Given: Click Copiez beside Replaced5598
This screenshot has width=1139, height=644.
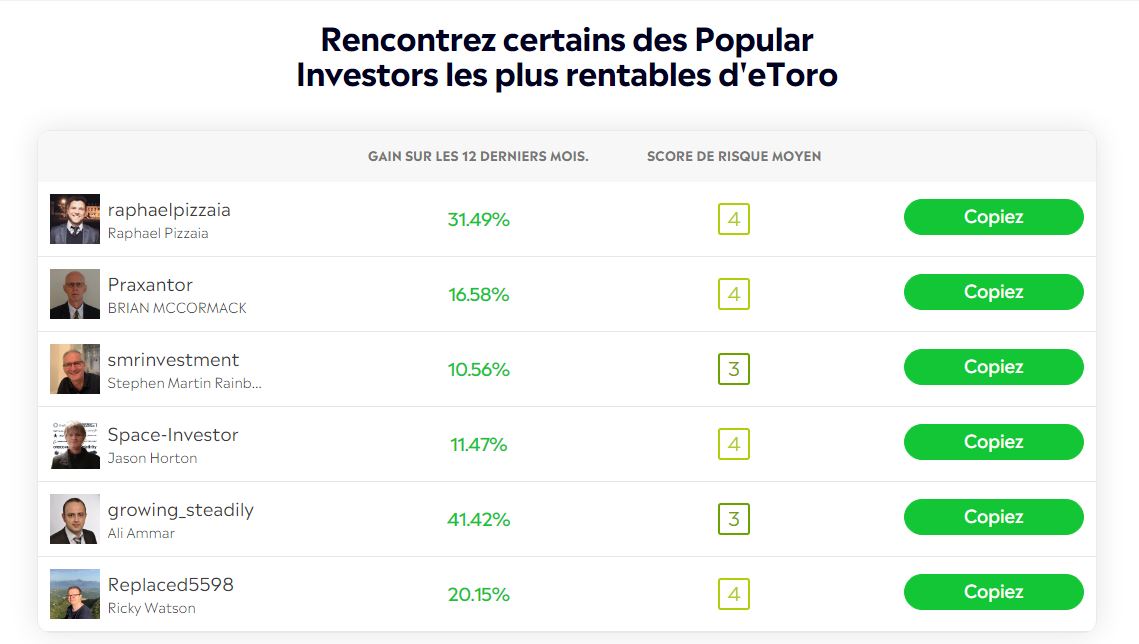Looking at the screenshot, I should click(993, 591).
